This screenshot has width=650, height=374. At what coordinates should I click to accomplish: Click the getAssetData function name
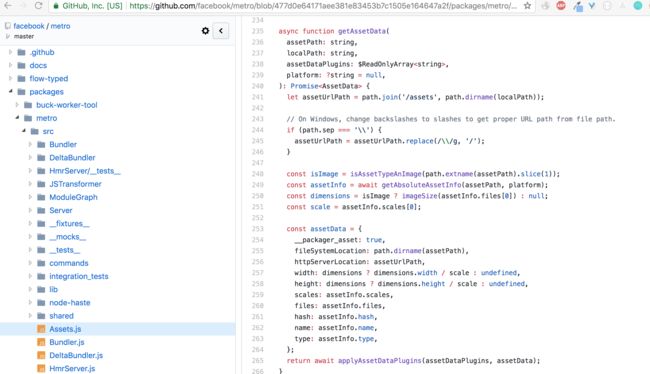[361, 31]
